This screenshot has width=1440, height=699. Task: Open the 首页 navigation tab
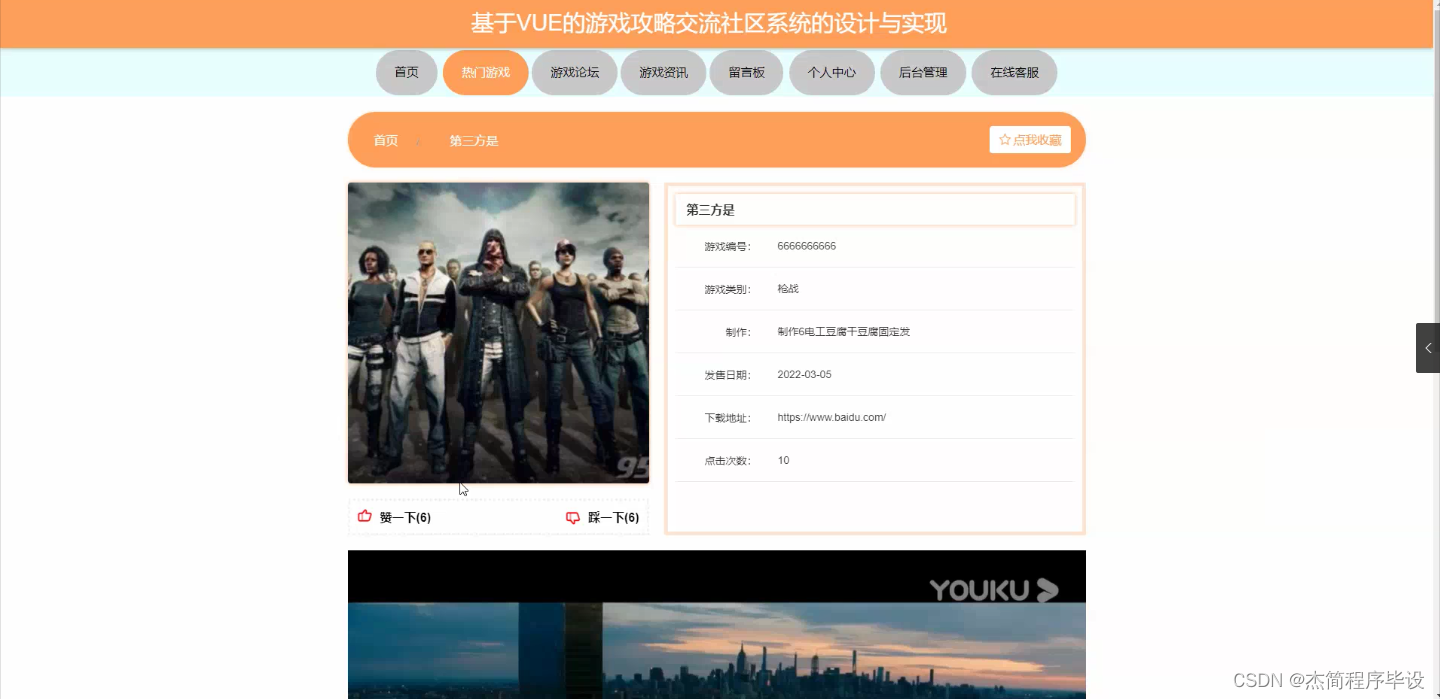406,72
